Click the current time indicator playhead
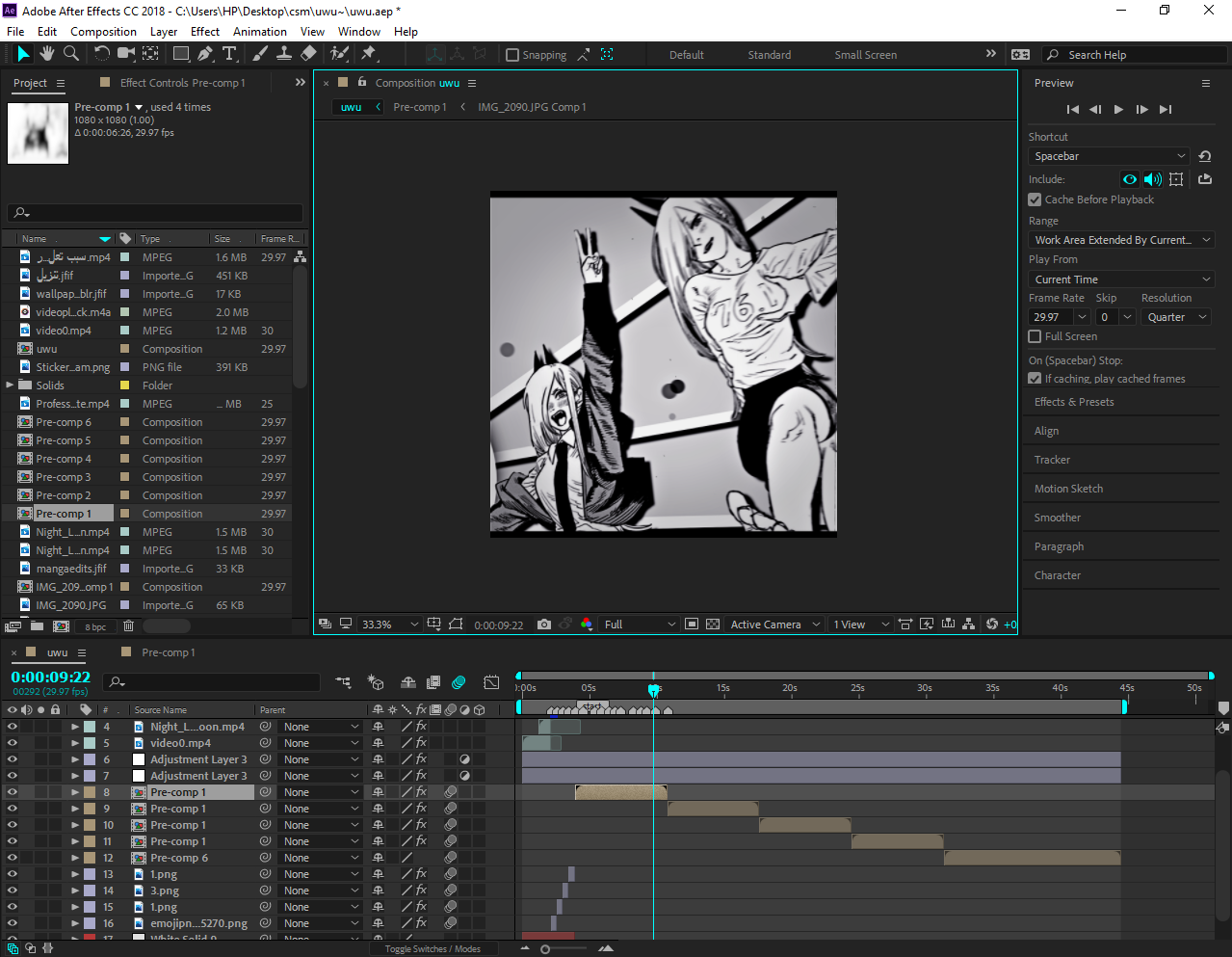The height and width of the screenshot is (957, 1232). click(x=653, y=689)
